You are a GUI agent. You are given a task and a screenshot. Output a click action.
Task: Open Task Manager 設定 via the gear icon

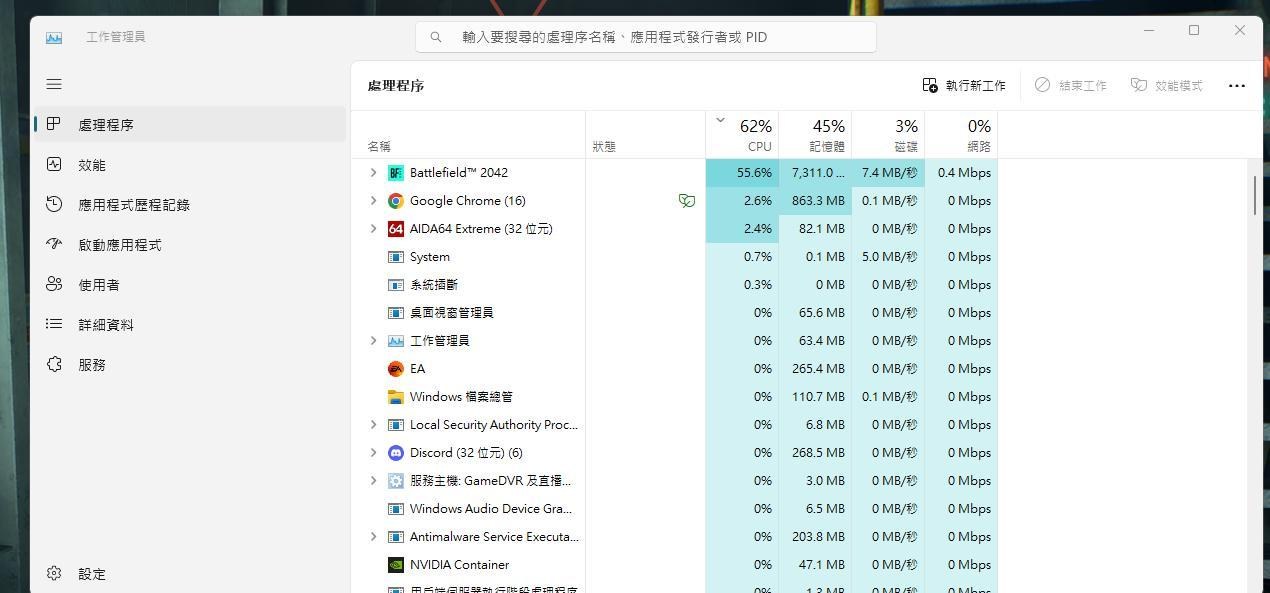pos(54,573)
